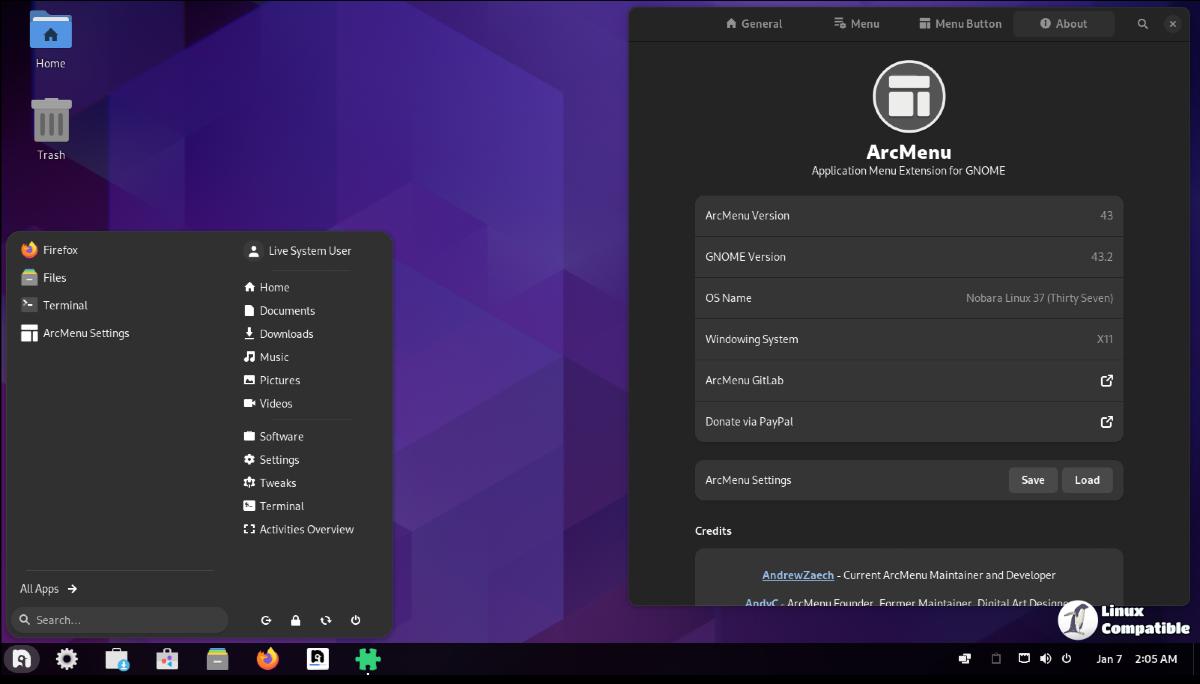Open the Menu tab in preferences
The image size is (1200, 684).
tap(856, 24)
